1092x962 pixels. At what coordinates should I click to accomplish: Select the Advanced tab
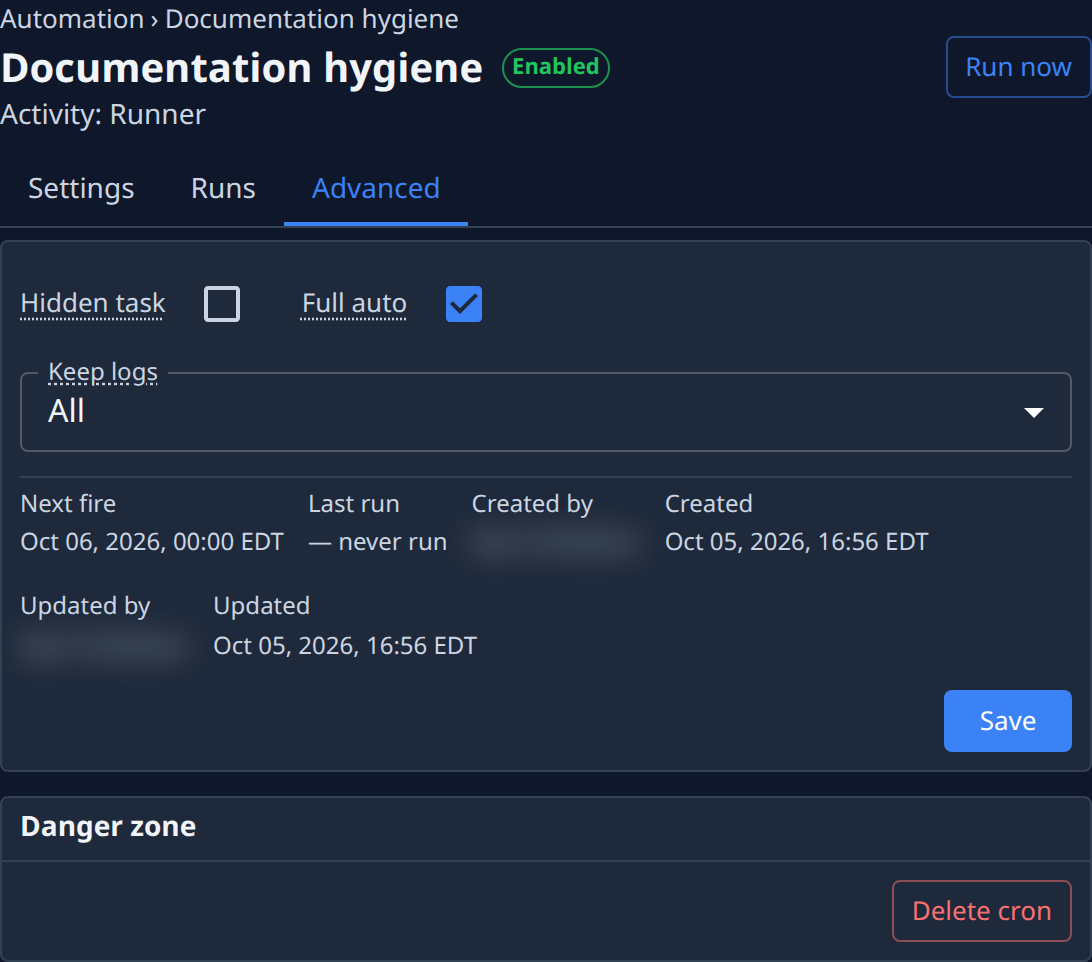click(376, 189)
